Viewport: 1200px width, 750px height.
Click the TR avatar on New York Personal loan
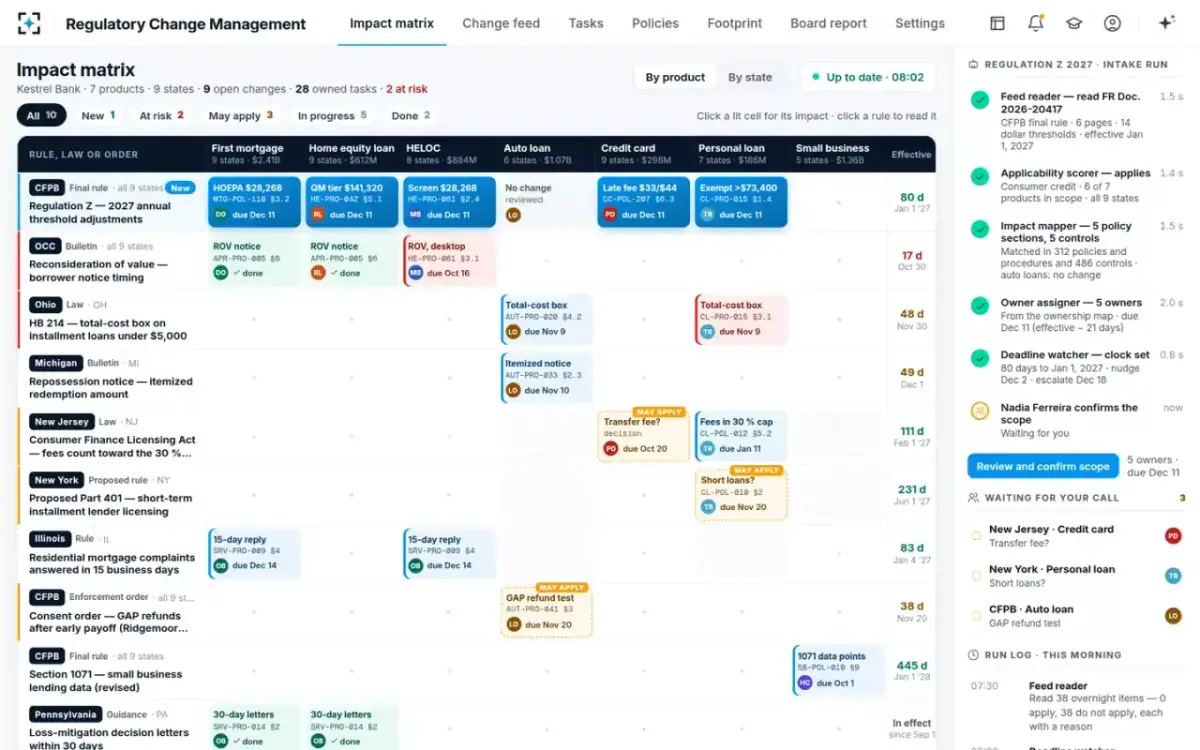(x=1173, y=575)
